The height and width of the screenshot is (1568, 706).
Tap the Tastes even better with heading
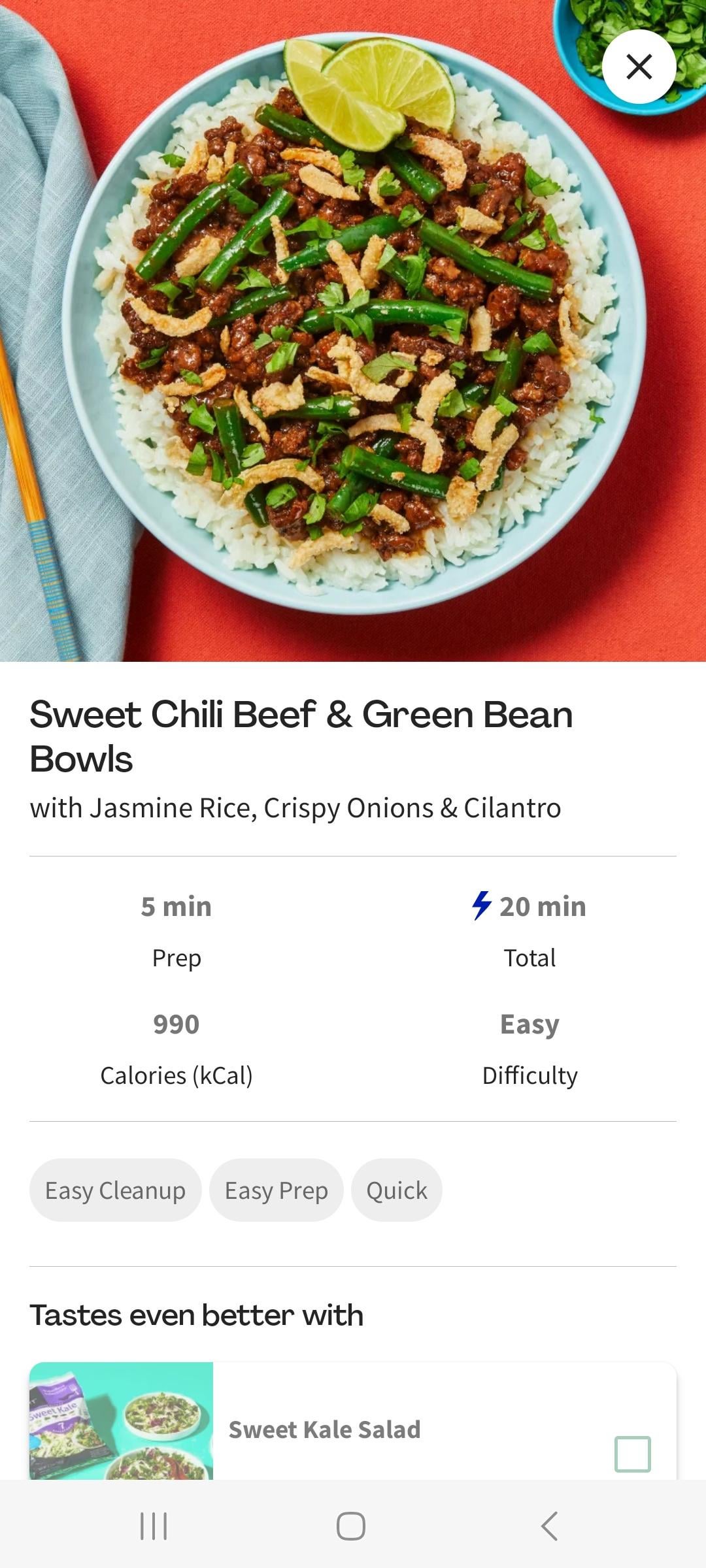pos(196,1316)
